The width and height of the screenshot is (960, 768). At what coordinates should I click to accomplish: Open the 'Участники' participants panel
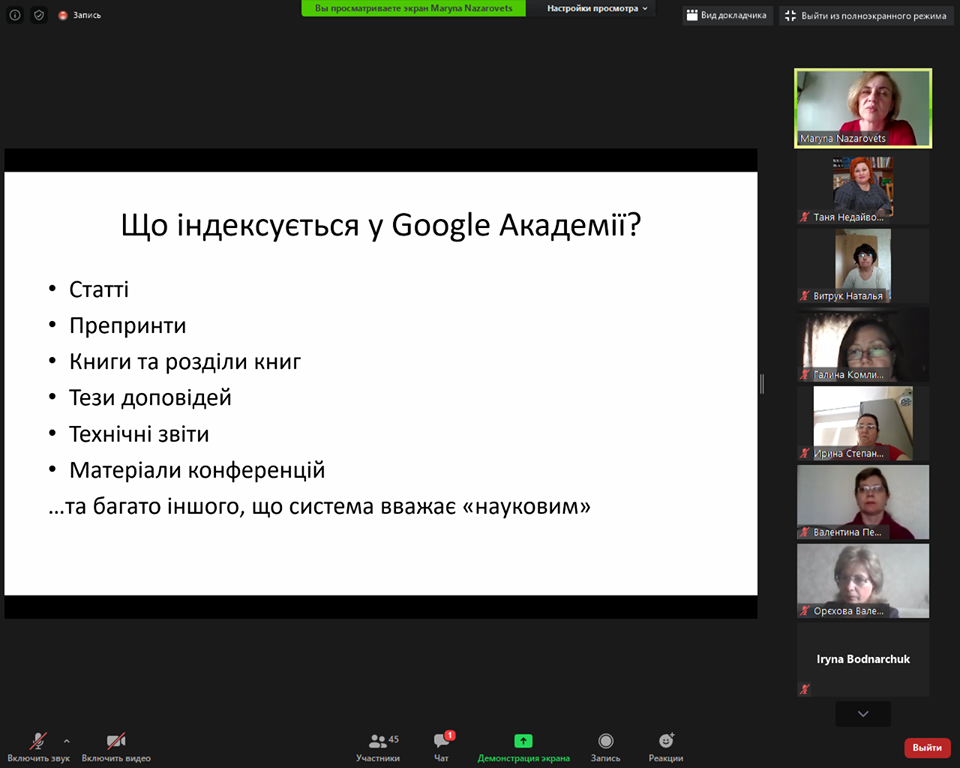(x=378, y=747)
